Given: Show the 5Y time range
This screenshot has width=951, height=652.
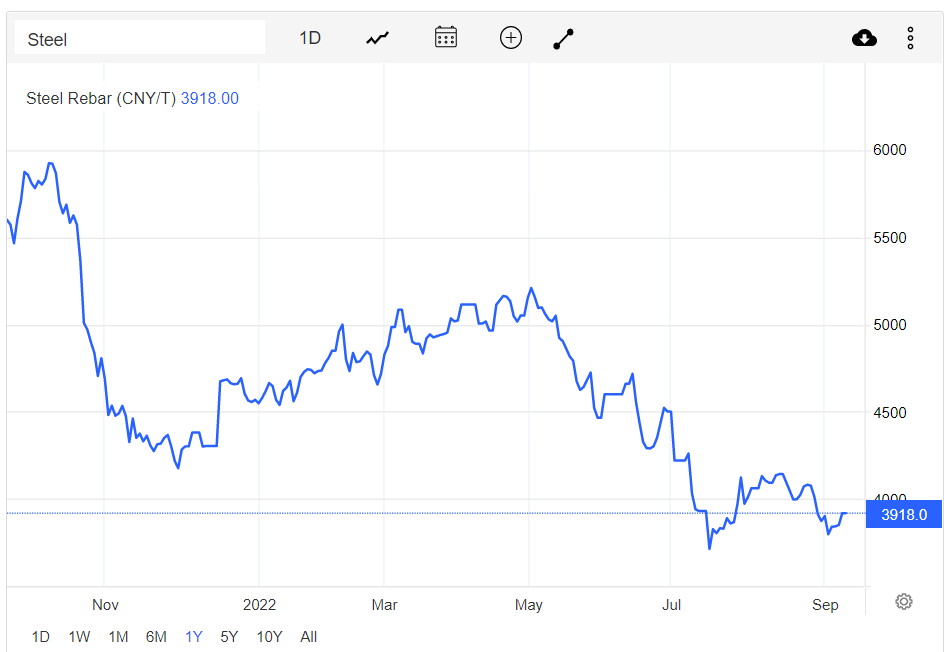Looking at the screenshot, I should [x=229, y=637].
